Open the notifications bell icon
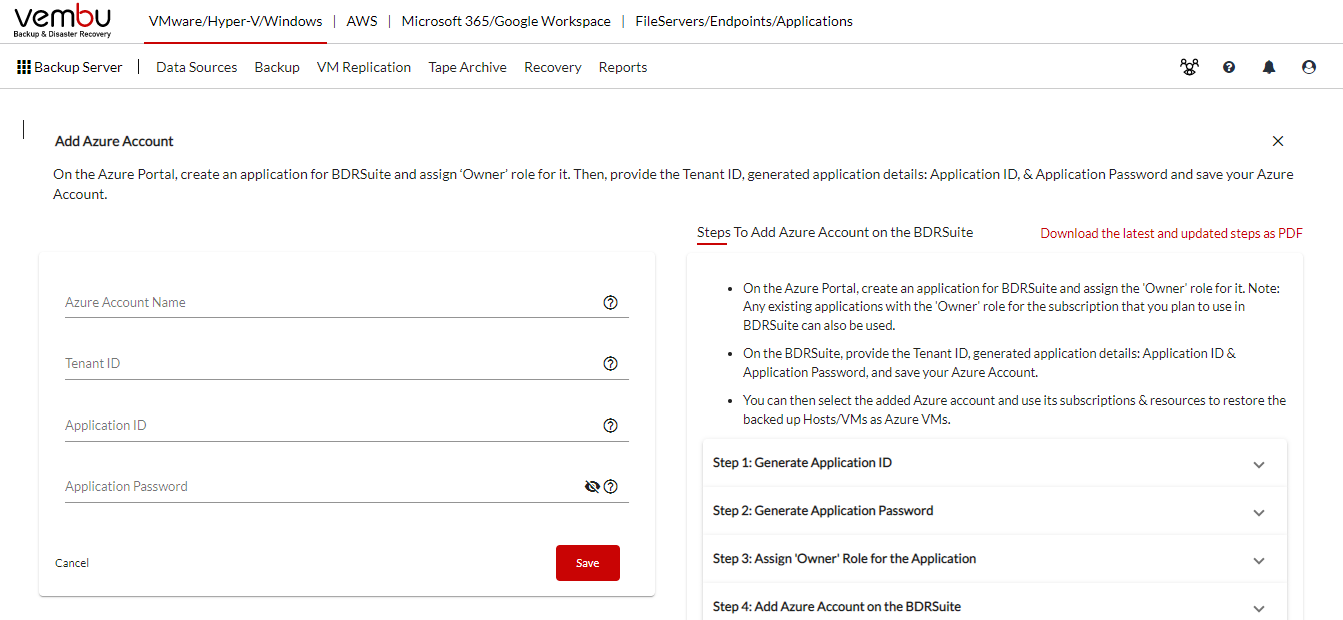 1269,67
